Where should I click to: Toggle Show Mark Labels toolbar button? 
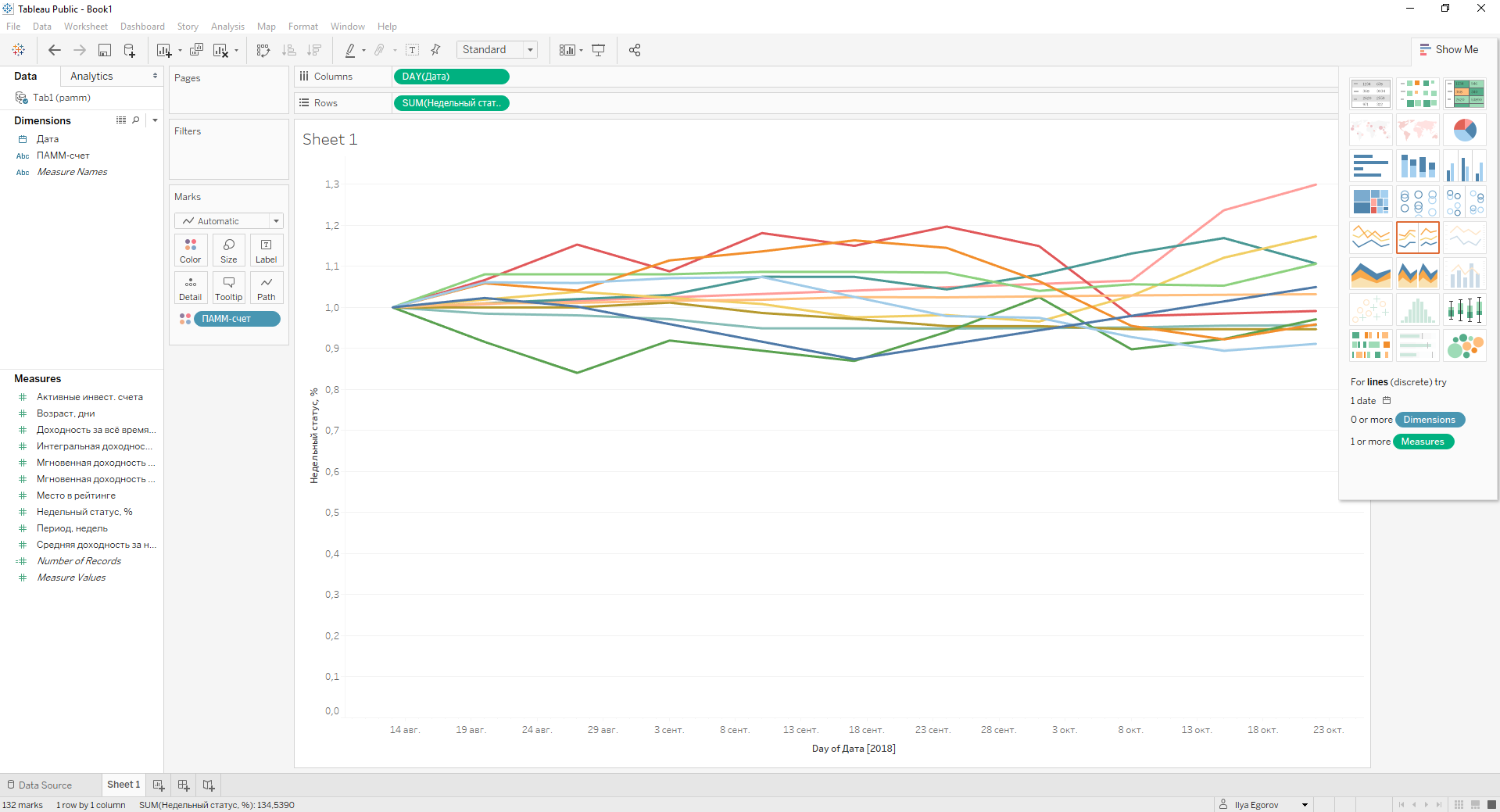pos(413,50)
